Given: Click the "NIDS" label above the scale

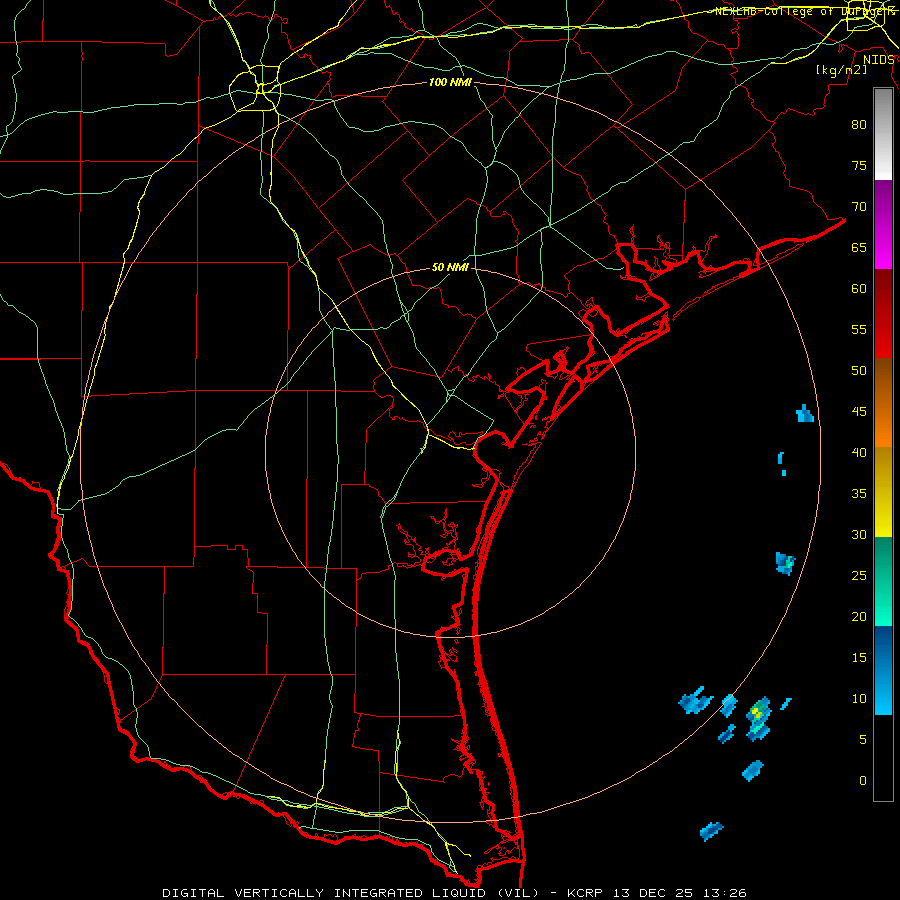Looking at the screenshot, I should 878,60.
